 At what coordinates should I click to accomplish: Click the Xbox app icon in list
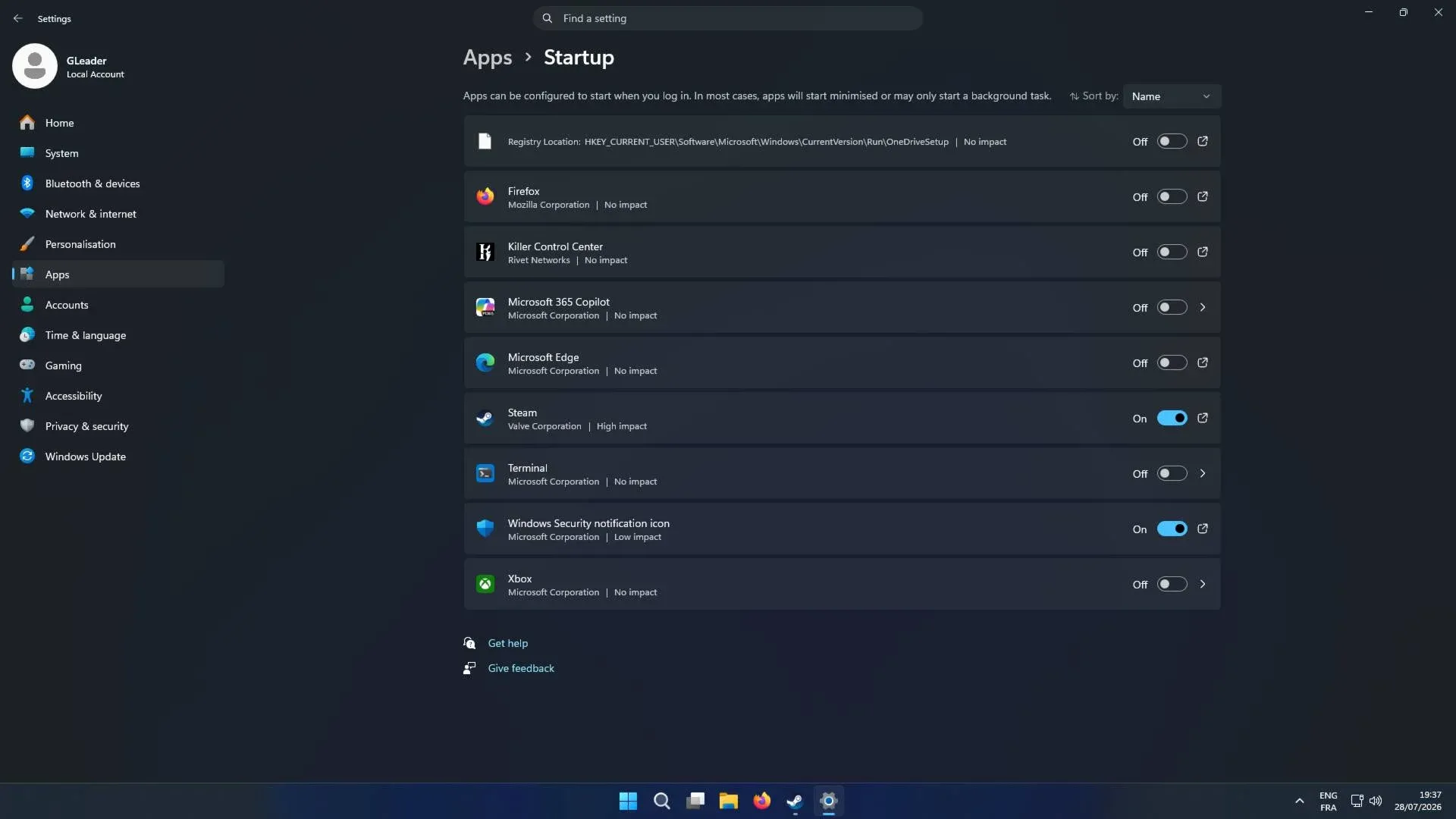(x=485, y=585)
